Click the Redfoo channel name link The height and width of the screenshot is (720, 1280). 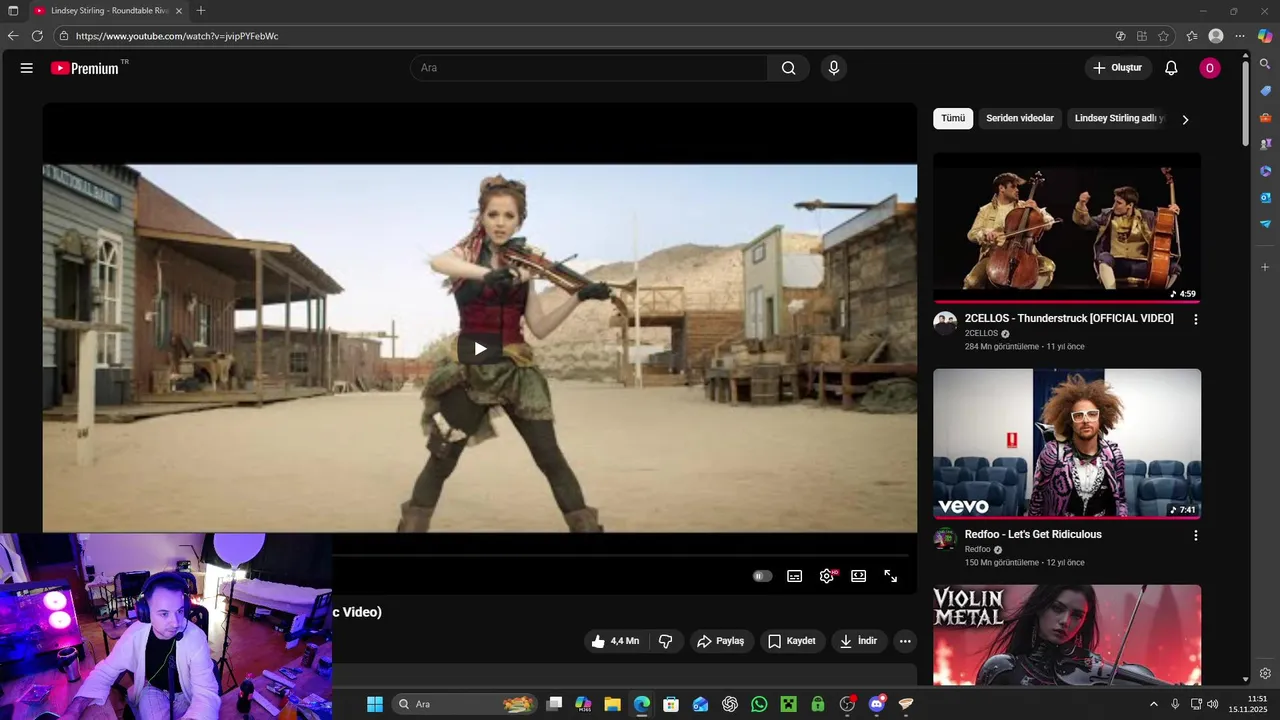click(x=977, y=549)
